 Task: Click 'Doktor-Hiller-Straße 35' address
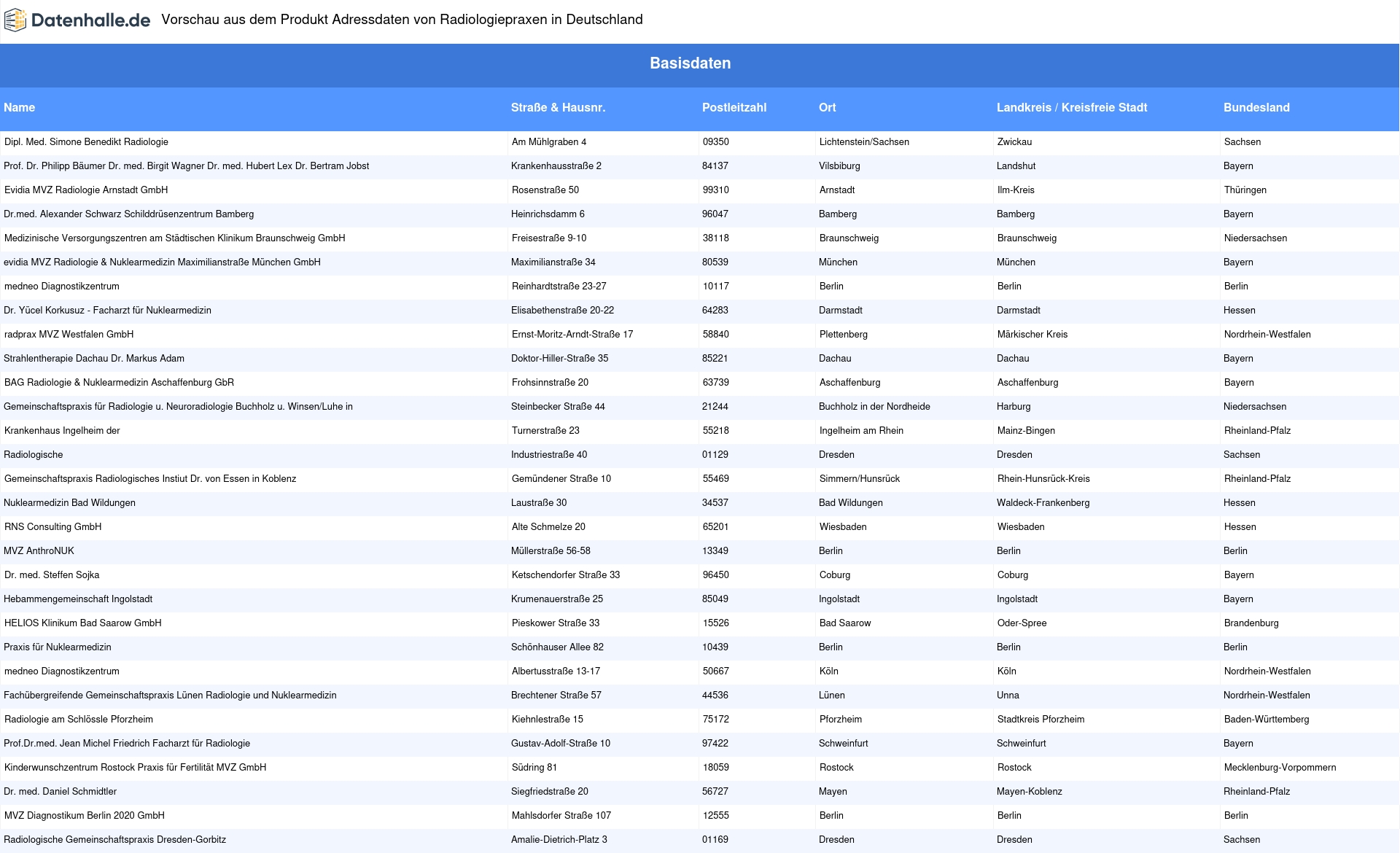coord(559,359)
